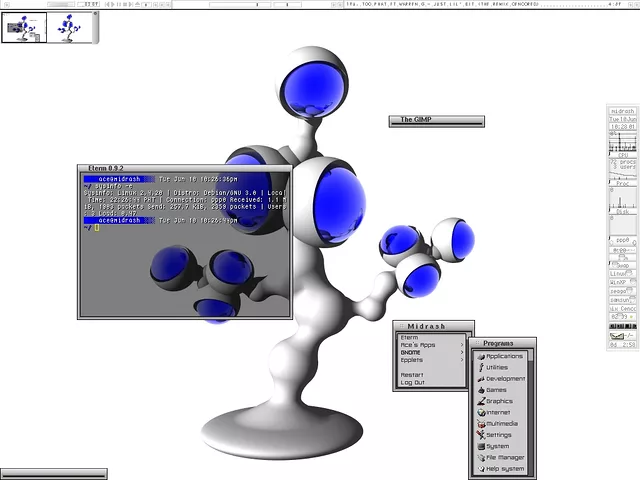Open Utilities in the Programs menu
640x480 pixels.
tap(501, 367)
